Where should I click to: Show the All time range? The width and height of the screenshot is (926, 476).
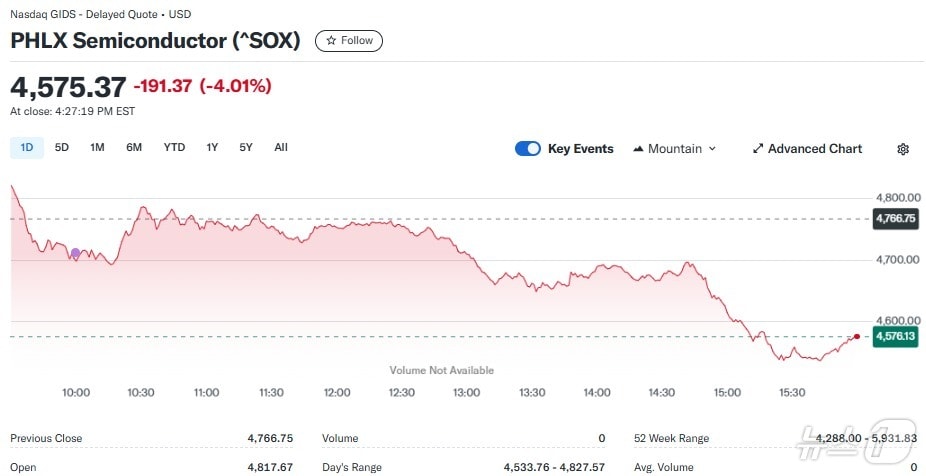(281, 148)
